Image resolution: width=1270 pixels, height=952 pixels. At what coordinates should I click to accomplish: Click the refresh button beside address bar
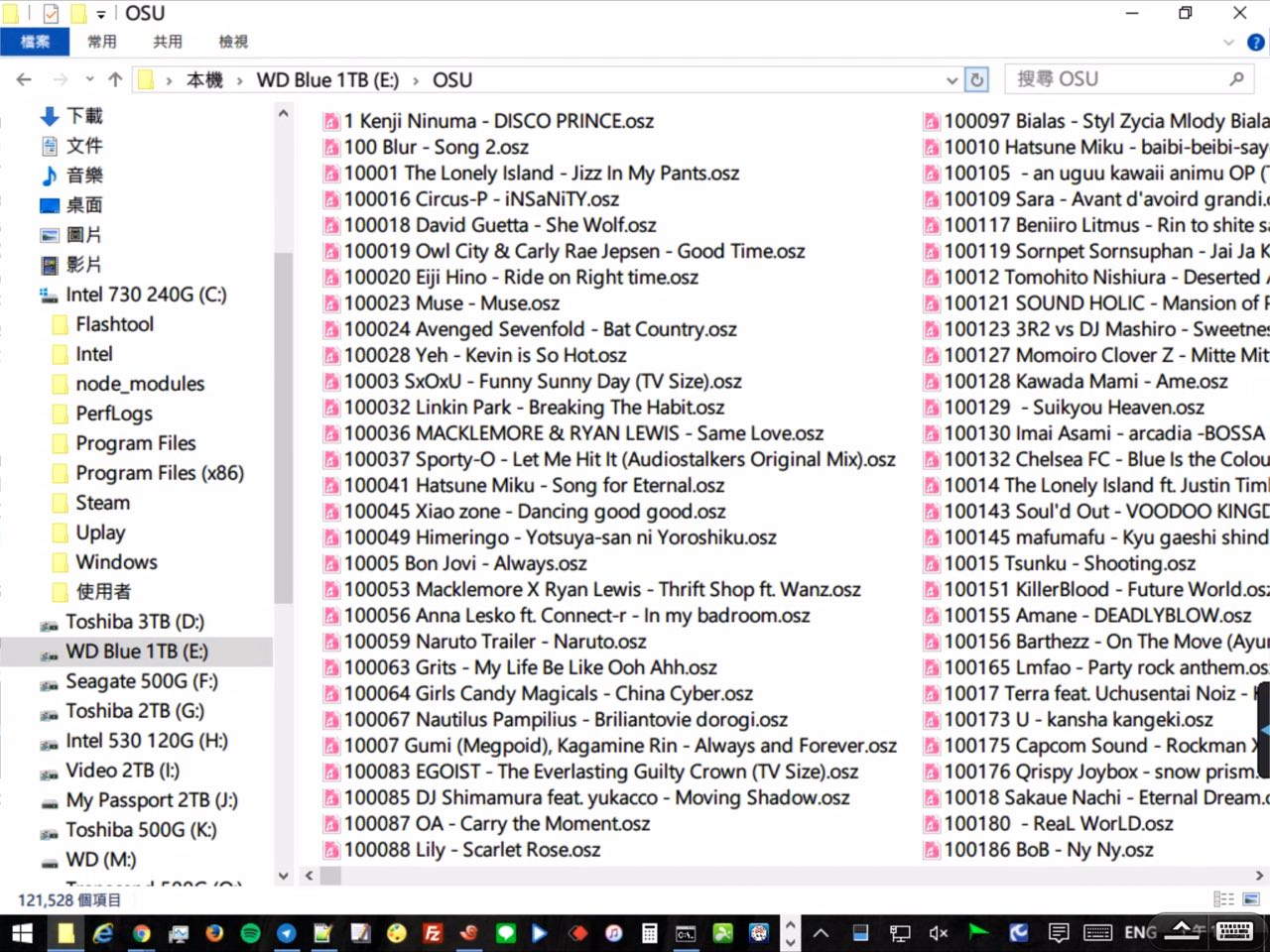(x=977, y=79)
